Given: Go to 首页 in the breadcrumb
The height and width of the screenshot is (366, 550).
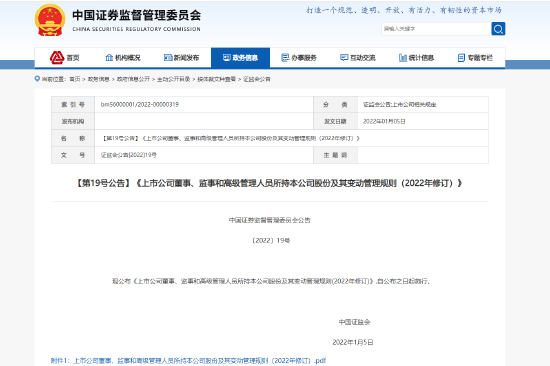Looking at the screenshot, I should [x=75, y=79].
